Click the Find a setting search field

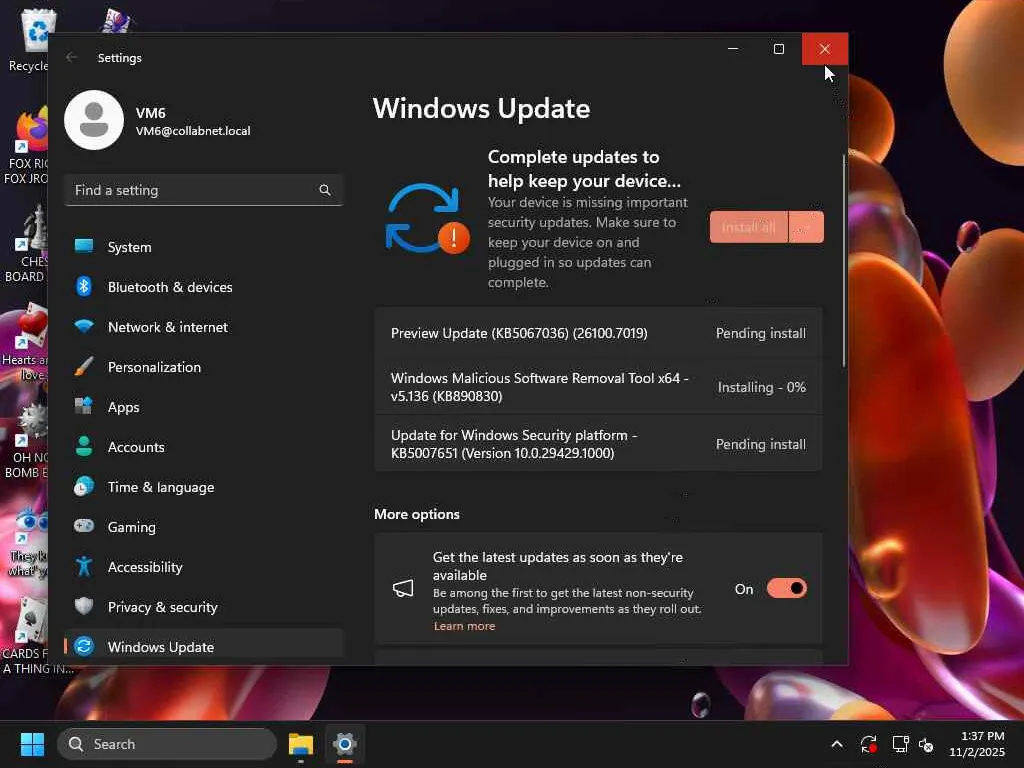(204, 190)
